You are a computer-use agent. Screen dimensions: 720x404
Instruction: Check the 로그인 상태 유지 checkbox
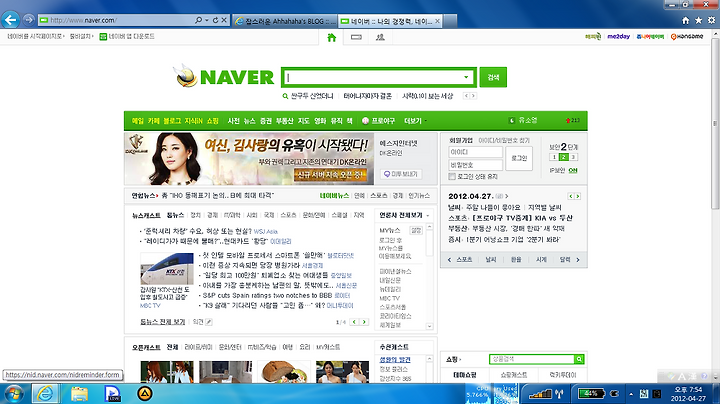point(452,177)
